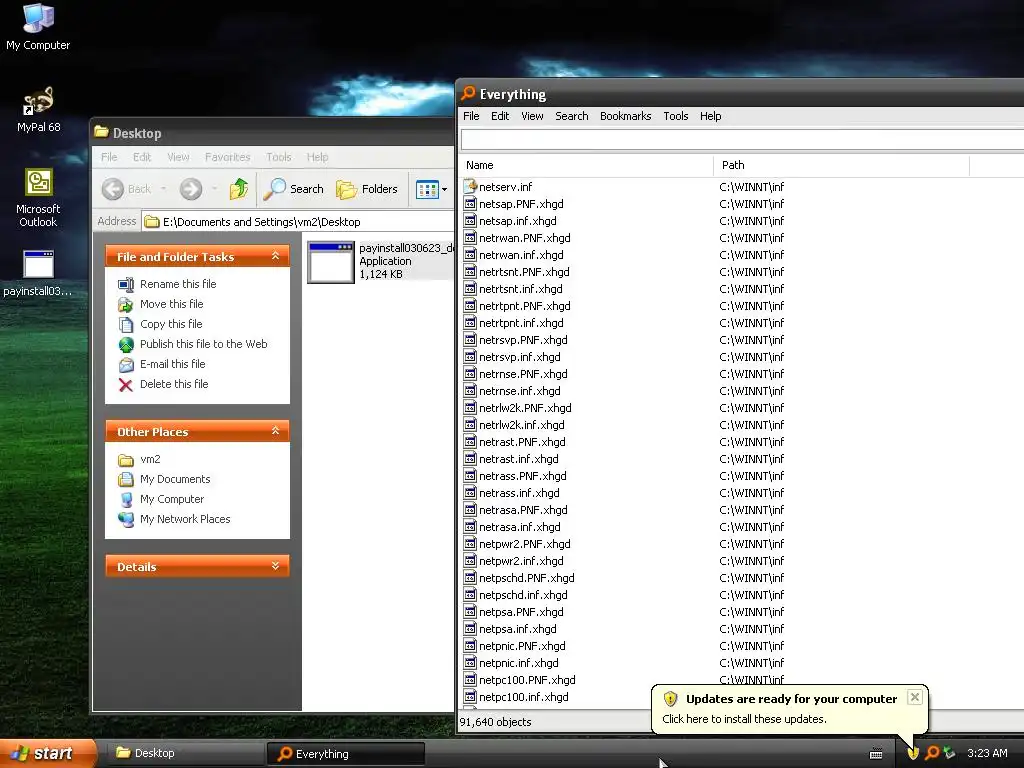Select netpc100.inf.xhgd row text
Viewport: 1024px width, 768px height.
pos(524,697)
